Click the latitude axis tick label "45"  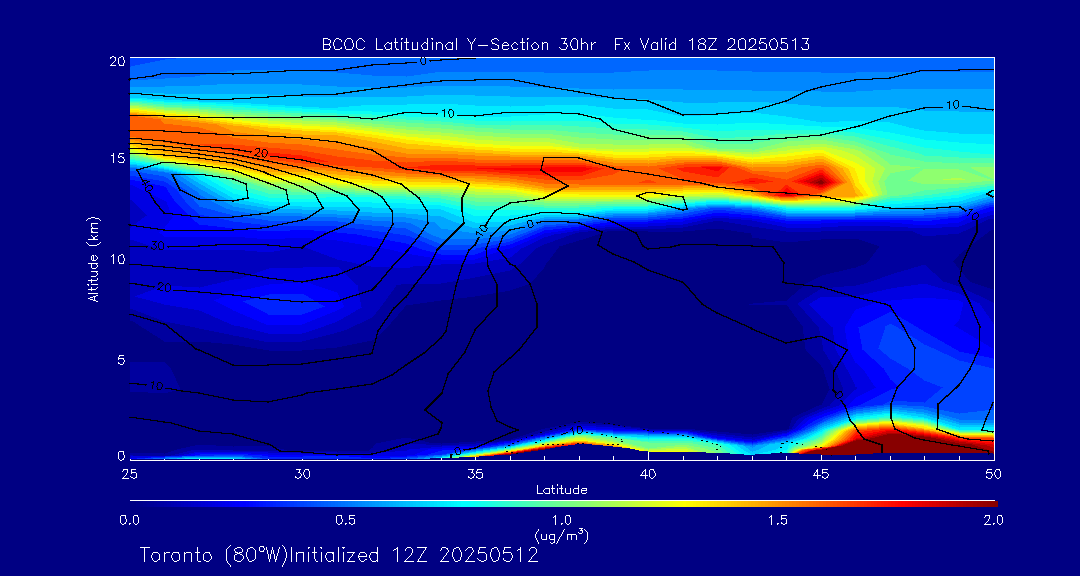pyautogui.click(x=820, y=474)
